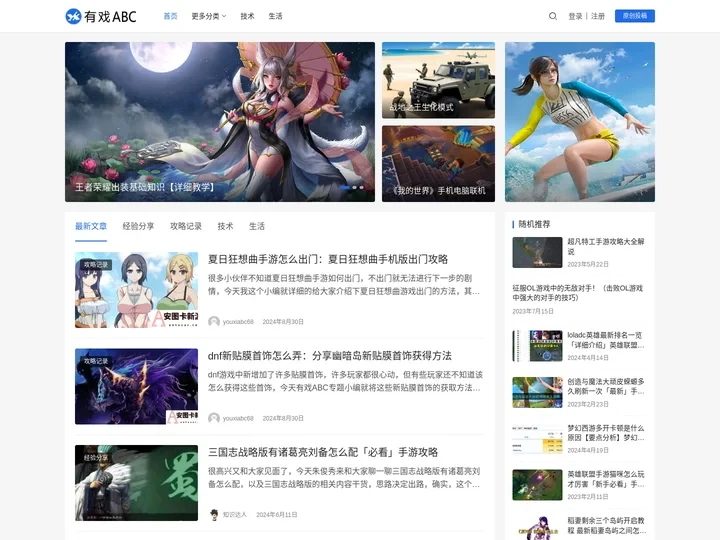Open sidebar item 梦幻西游多开卡顿是什么原因

(x=606, y=433)
